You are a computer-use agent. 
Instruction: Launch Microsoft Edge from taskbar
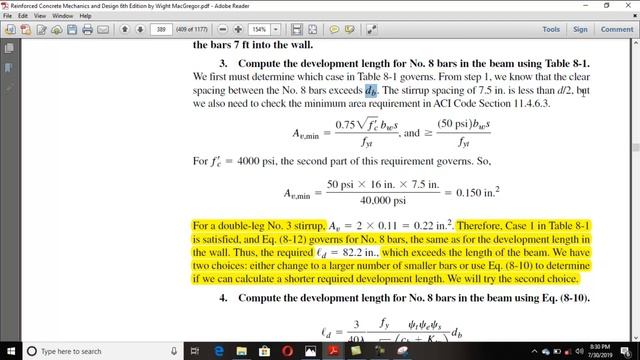pos(219,351)
